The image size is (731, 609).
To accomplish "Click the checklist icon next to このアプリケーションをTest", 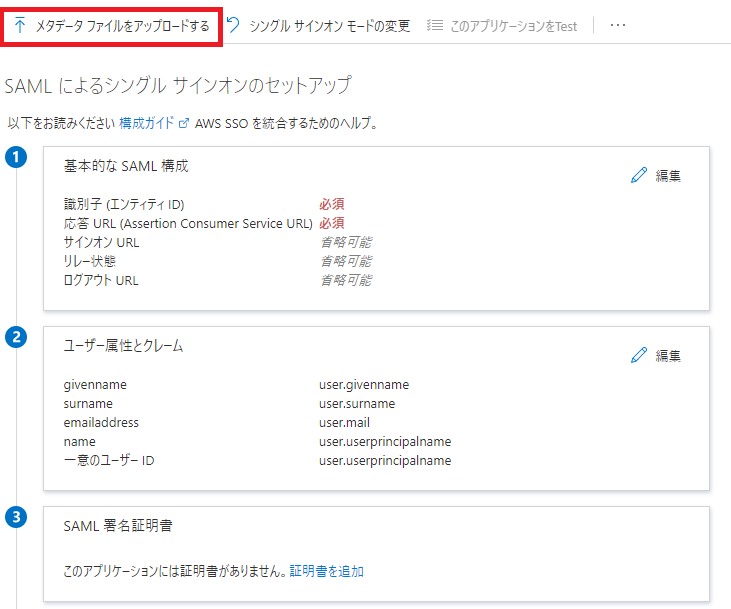I will click(435, 25).
